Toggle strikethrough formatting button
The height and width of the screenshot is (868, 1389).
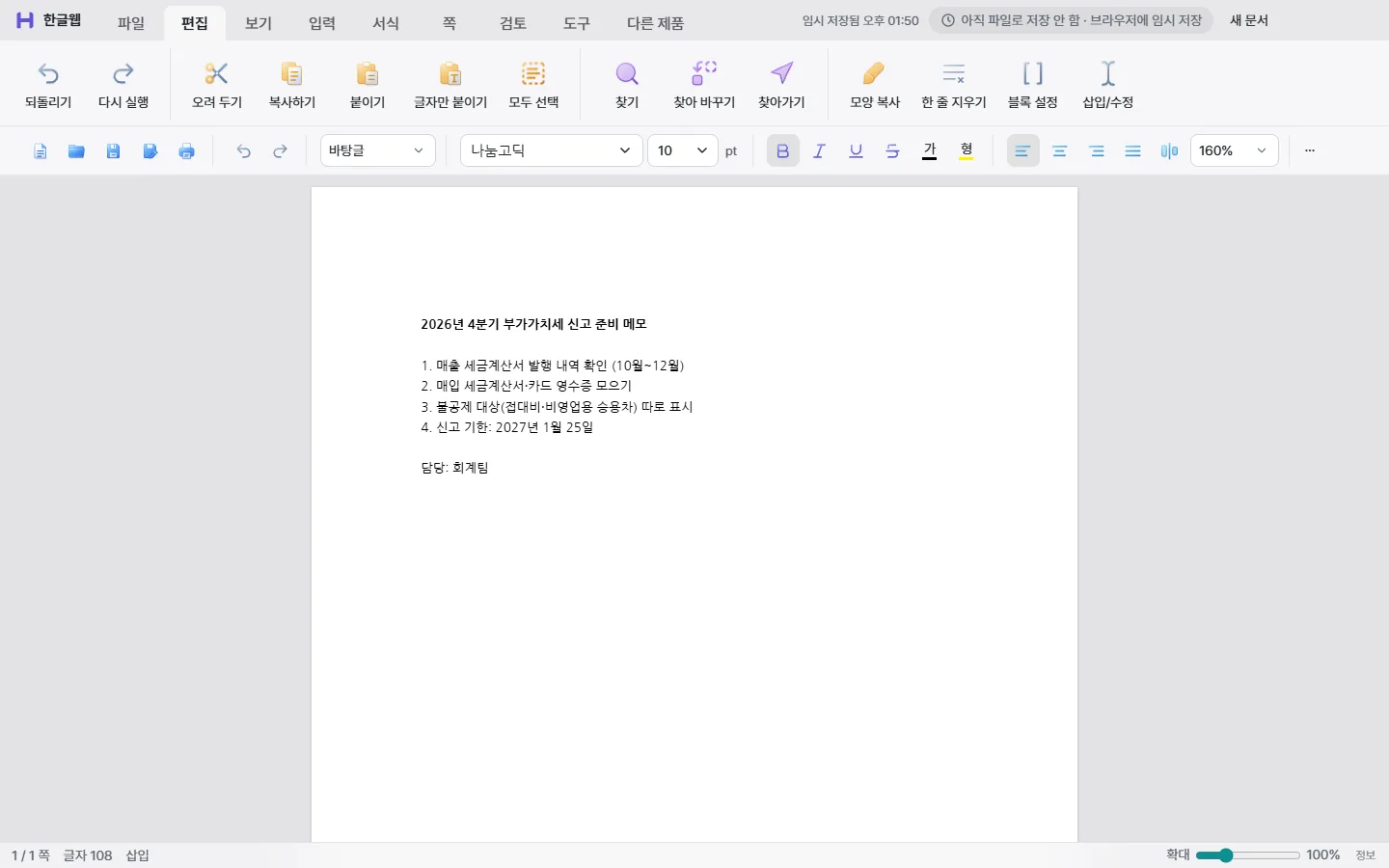coord(892,150)
